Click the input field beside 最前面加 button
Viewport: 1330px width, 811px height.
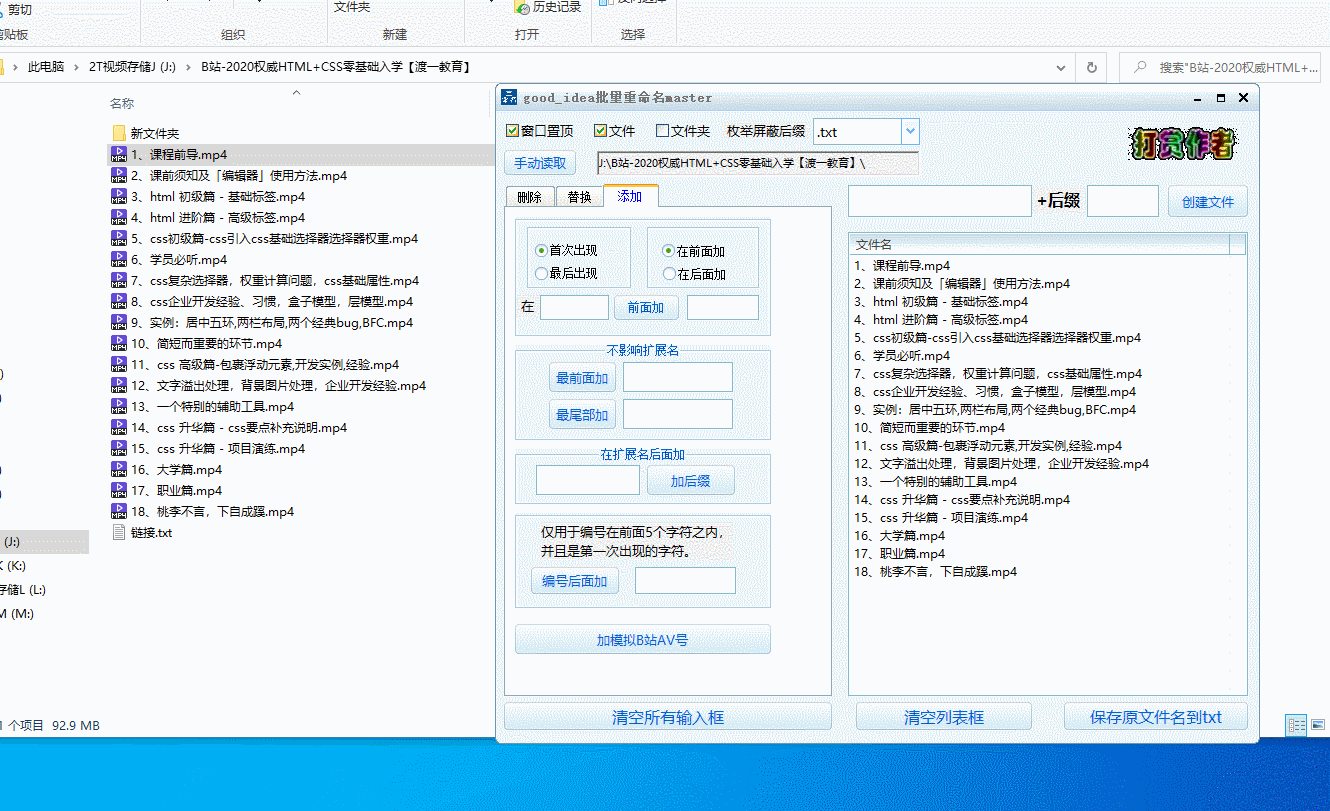pyautogui.click(x=678, y=377)
